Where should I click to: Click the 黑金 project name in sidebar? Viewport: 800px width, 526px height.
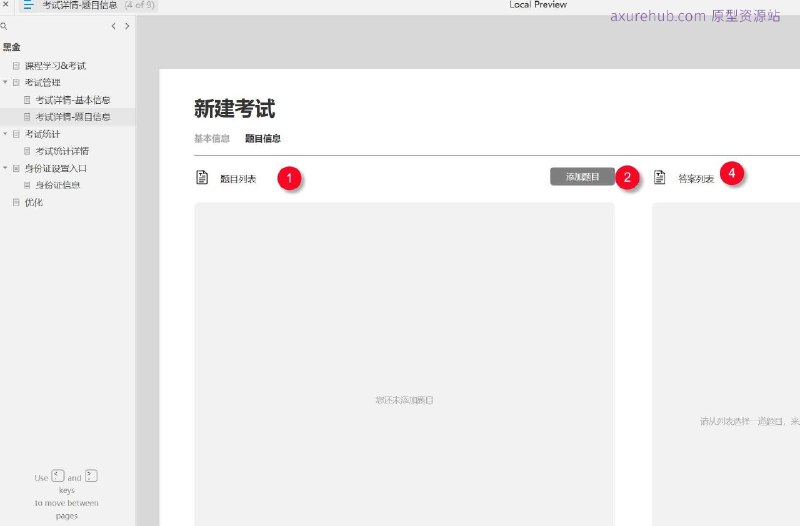click(x=11, y=47)
